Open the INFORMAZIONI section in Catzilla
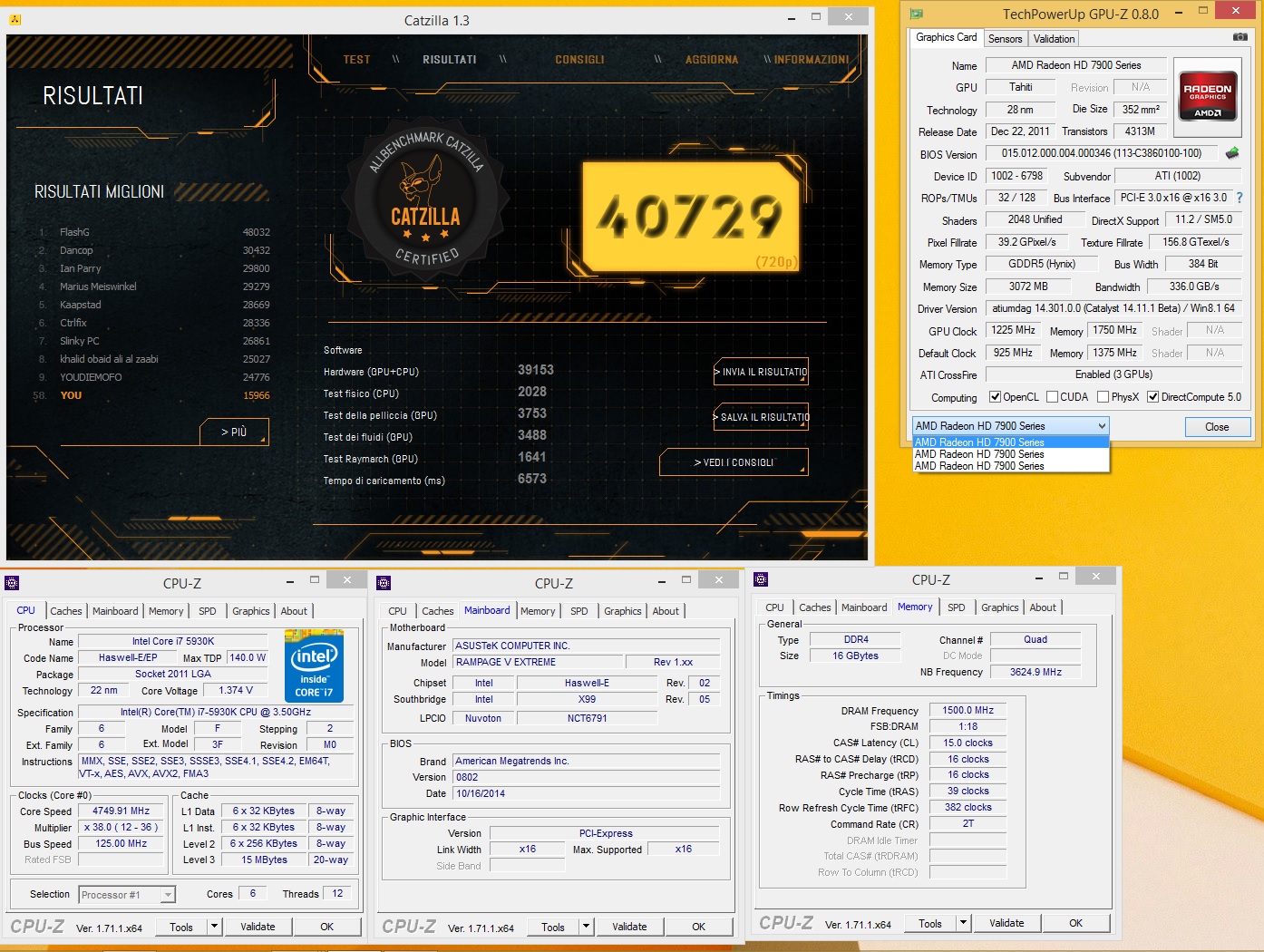Viewport: 1264px width, 952px height. 812,60
